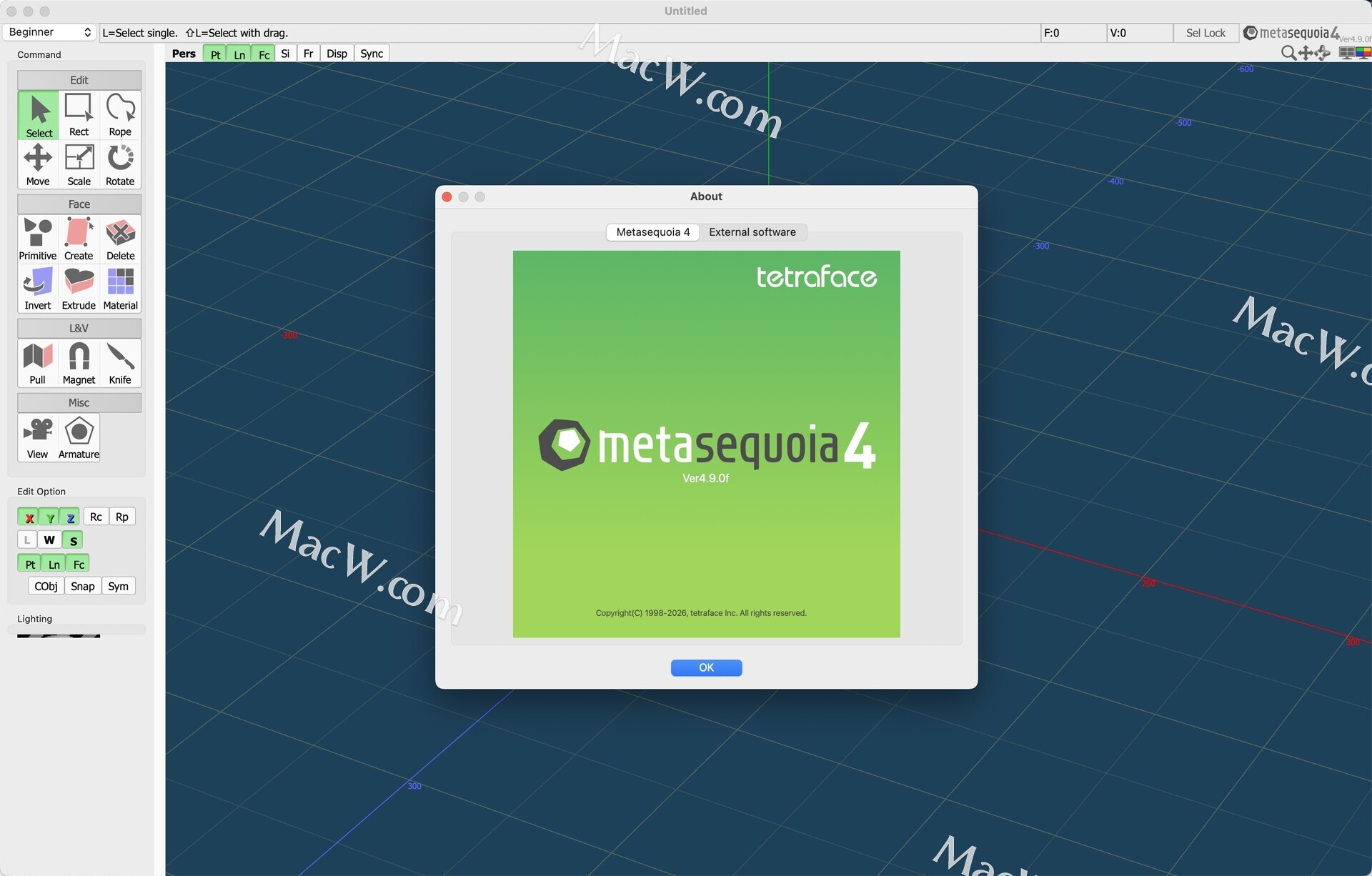Toggle the Snap edit option

(x=82, y=586)
